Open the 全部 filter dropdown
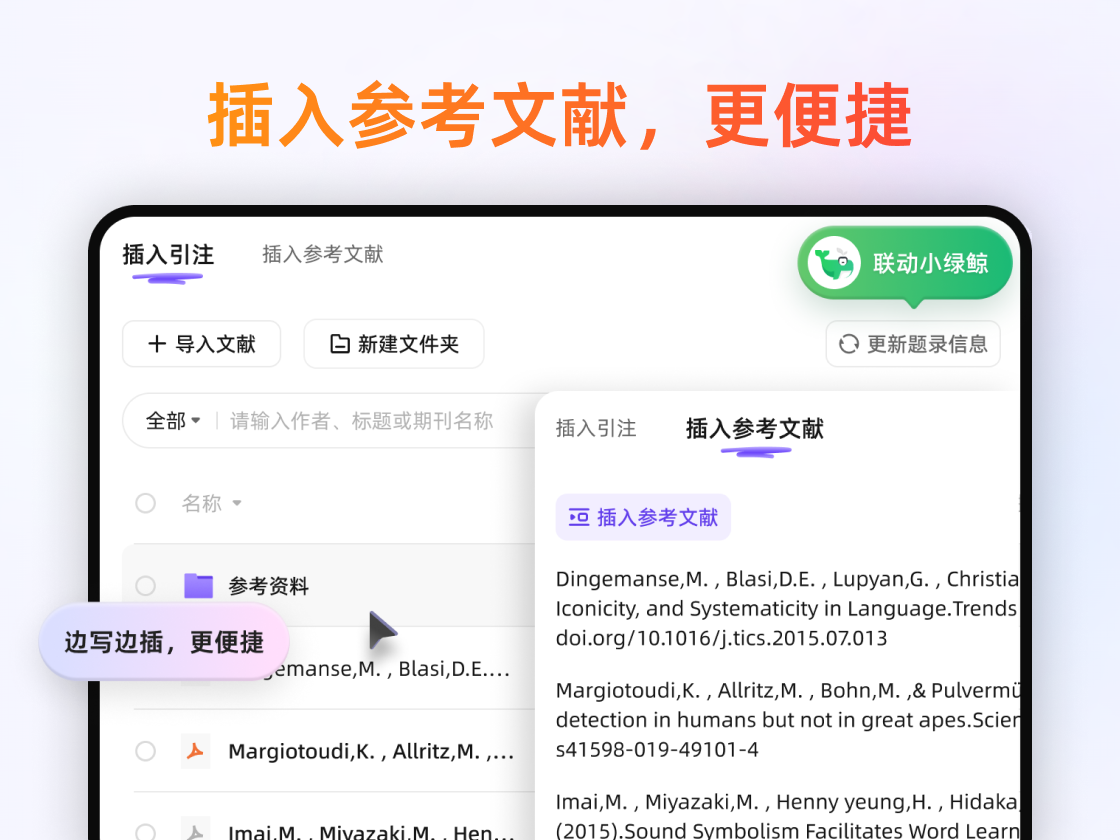Image resolution: width=1120 pixels, height=840 pixels. 171,421
